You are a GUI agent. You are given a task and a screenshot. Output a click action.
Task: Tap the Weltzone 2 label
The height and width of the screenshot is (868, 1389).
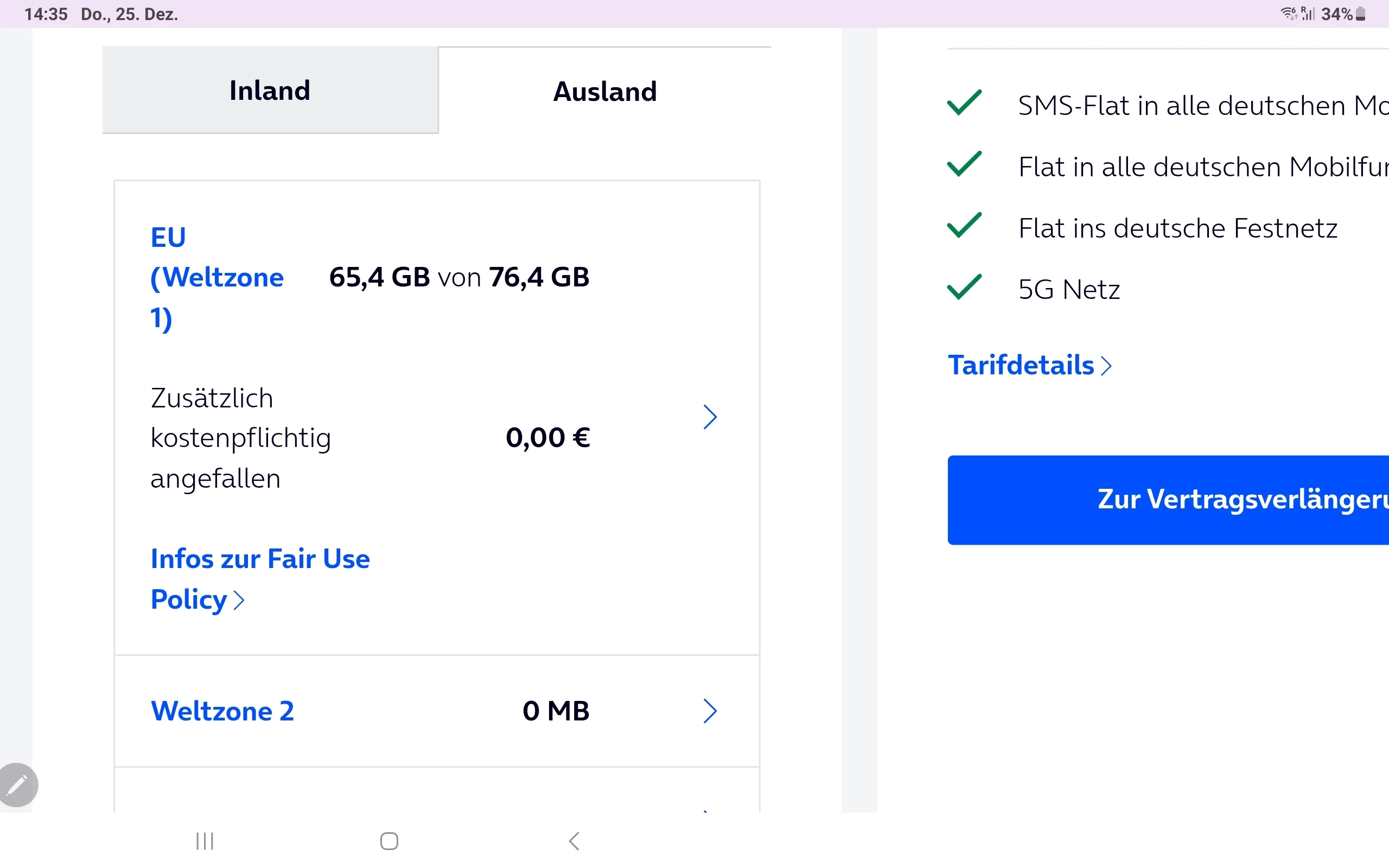click(222, 711)
